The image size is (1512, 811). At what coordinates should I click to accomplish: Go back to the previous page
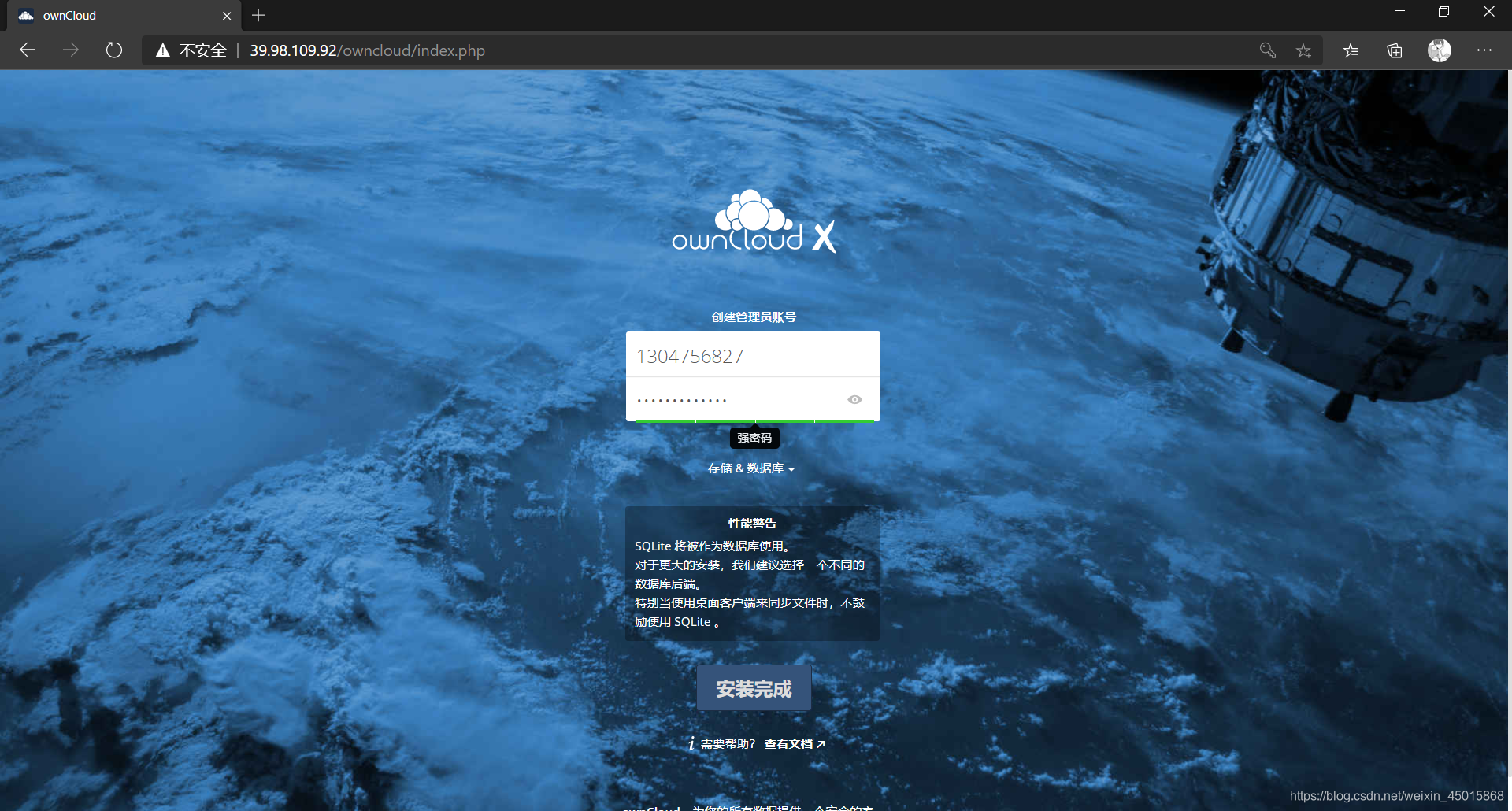[28, 50]
